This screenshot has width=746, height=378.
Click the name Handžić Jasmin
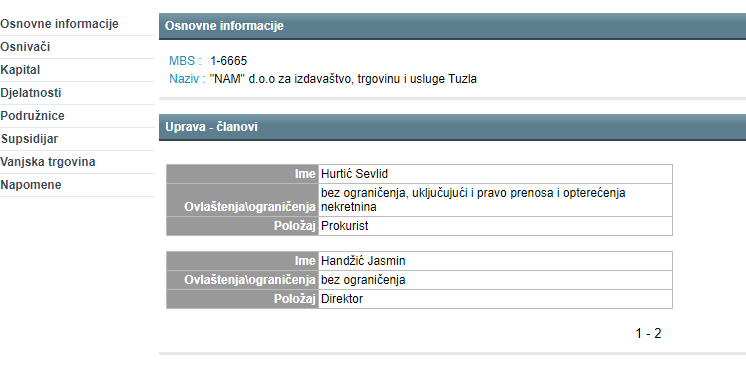coord(363,261)
